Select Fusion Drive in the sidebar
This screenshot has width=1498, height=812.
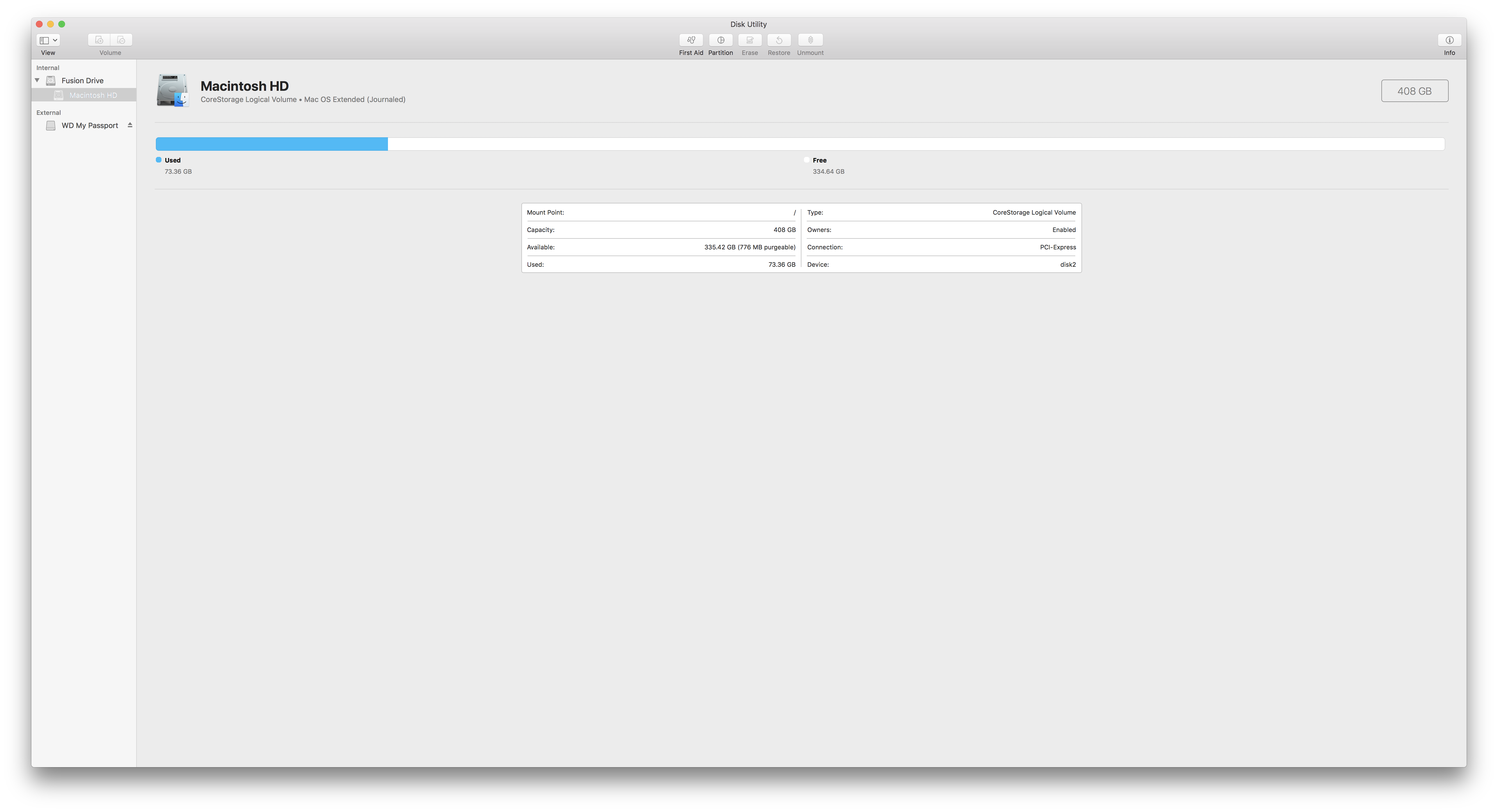(x=83, y=81)
